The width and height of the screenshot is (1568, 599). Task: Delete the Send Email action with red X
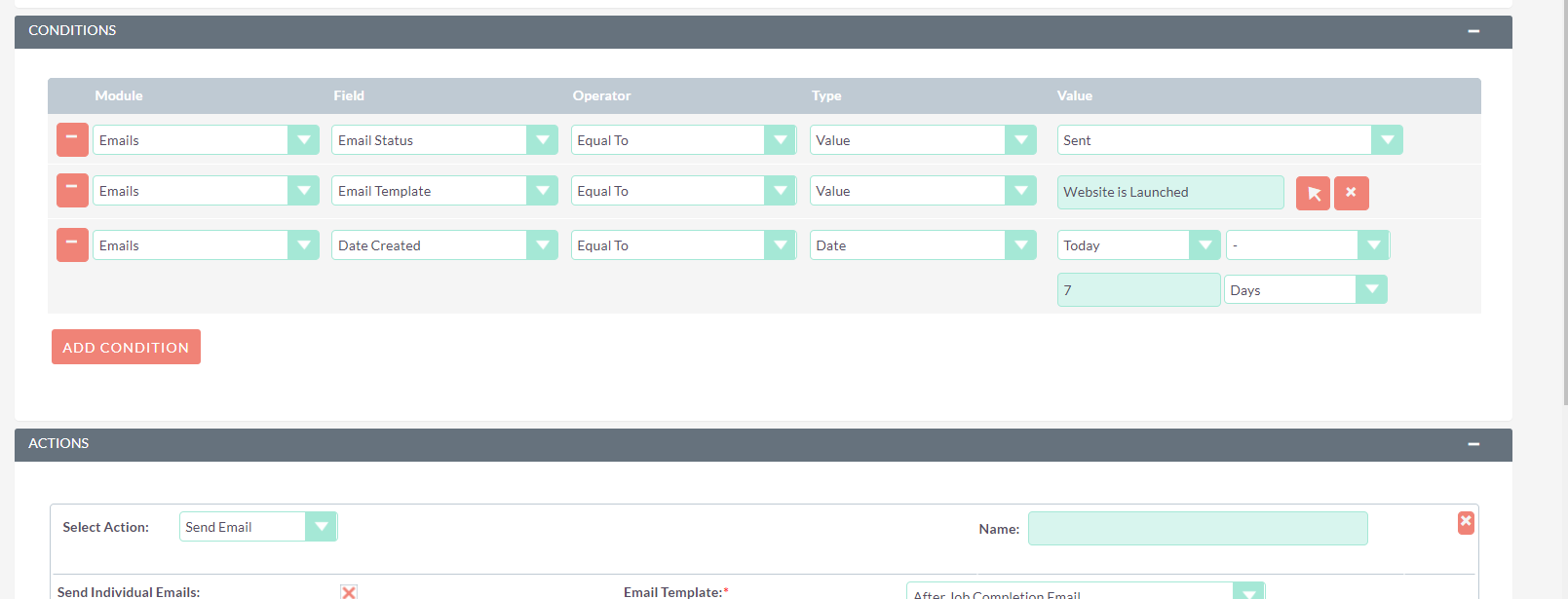pyautogui.click(x=1466, y=522)
